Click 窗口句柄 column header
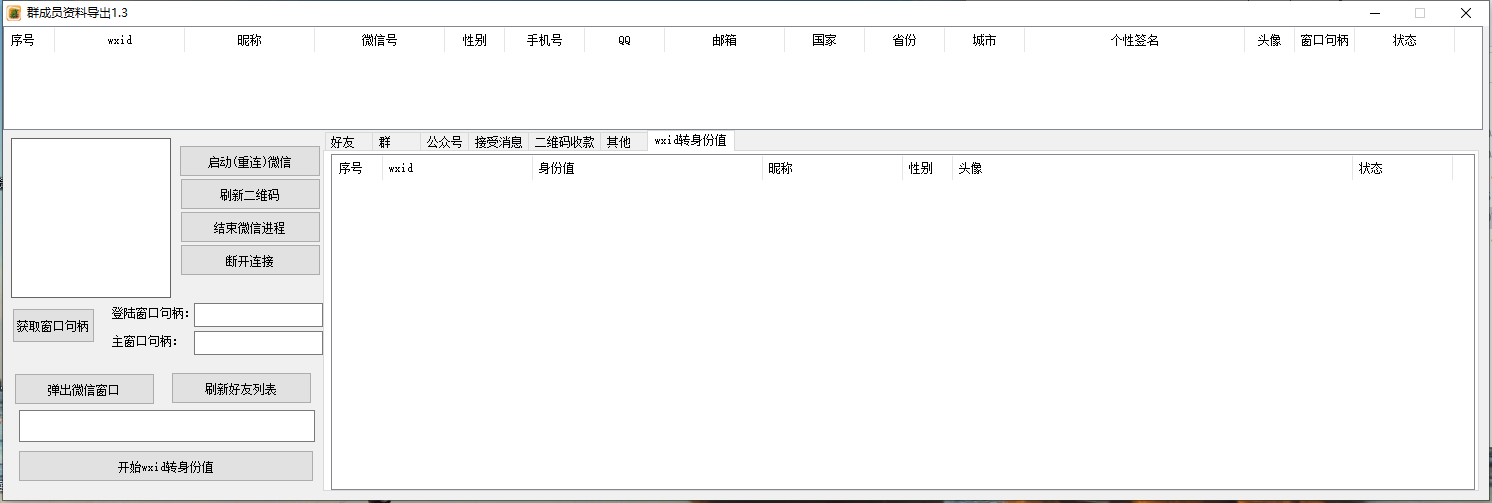 pyautogui.click(x=1324, y=41)
